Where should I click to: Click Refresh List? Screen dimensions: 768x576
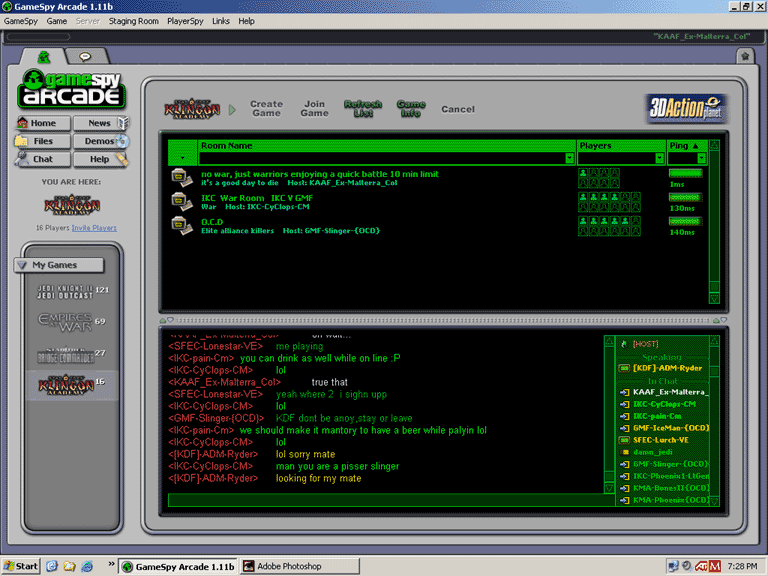[363, 109]
